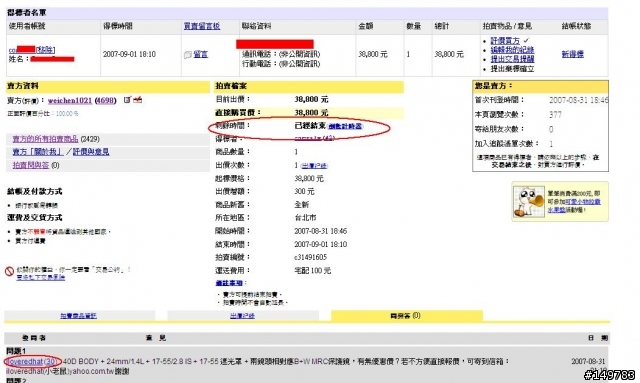Click positive rating percentage 100.00 %
Image resolution: width=640 pixels, height=383 pixels.
pos(67,114)
